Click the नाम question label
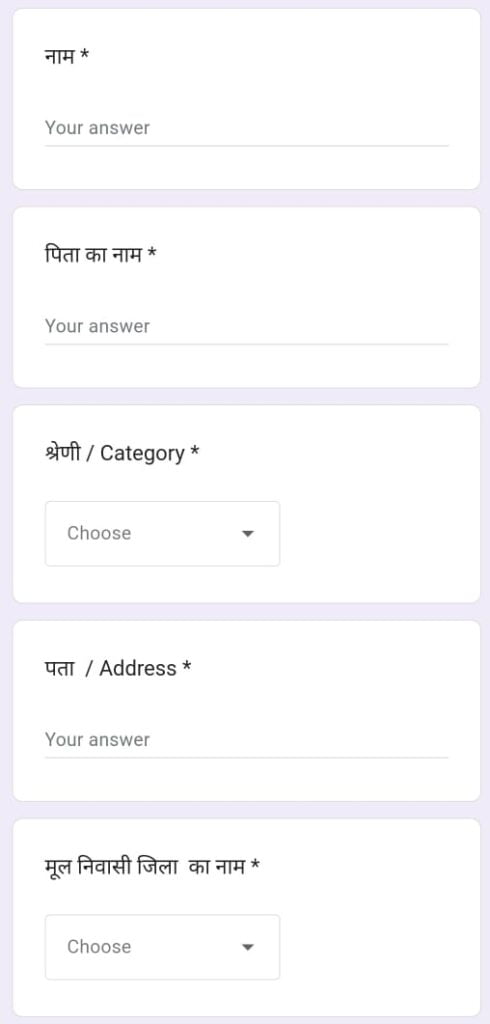 point(59,56)
